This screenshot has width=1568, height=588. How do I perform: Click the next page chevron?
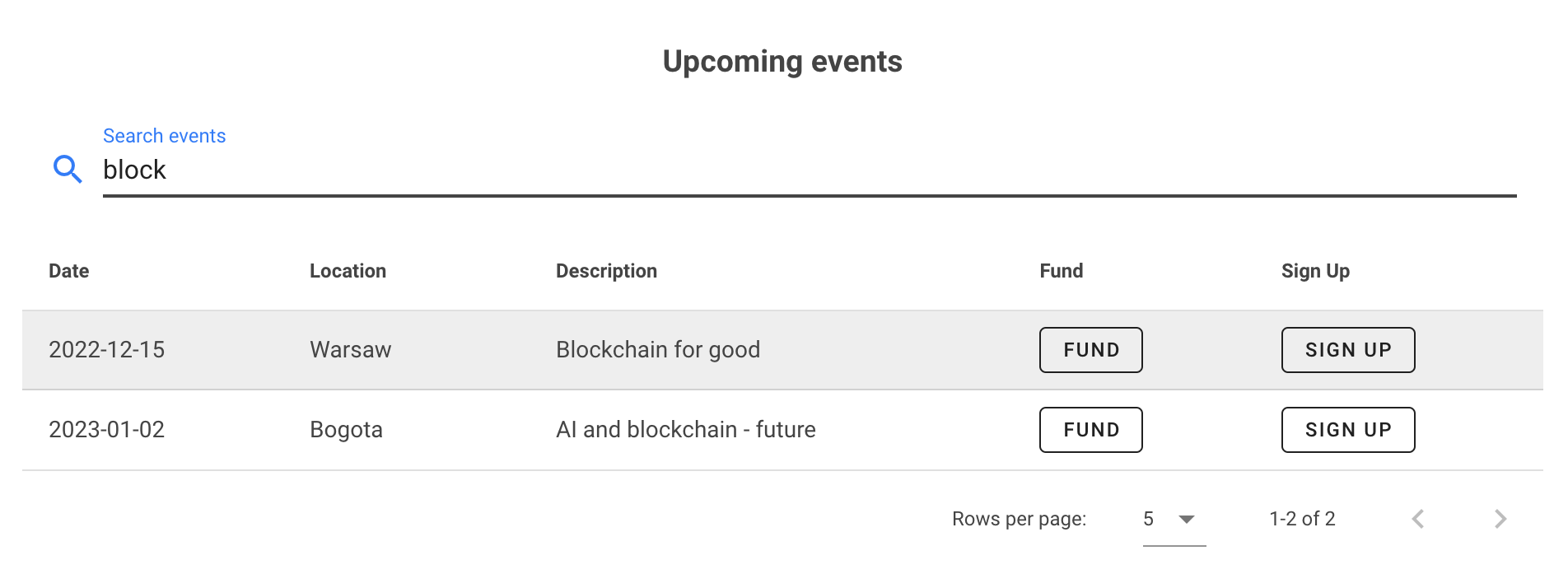(x=1500, y=519)
